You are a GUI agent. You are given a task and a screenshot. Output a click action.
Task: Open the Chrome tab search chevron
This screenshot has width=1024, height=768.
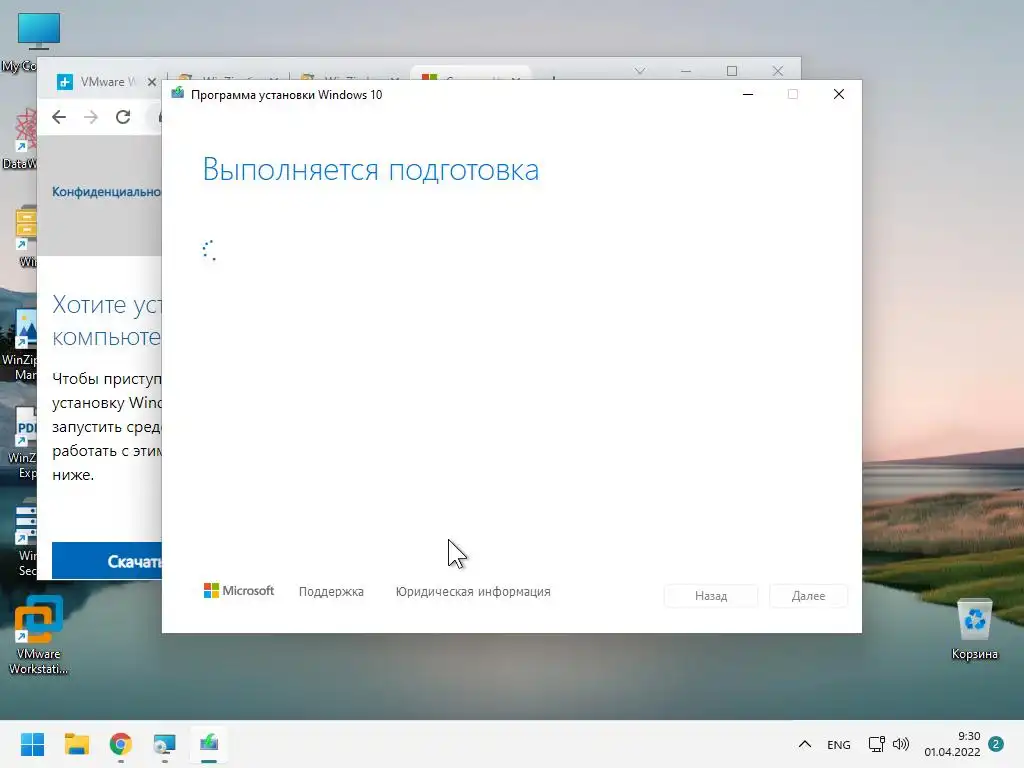click(640, 71)
